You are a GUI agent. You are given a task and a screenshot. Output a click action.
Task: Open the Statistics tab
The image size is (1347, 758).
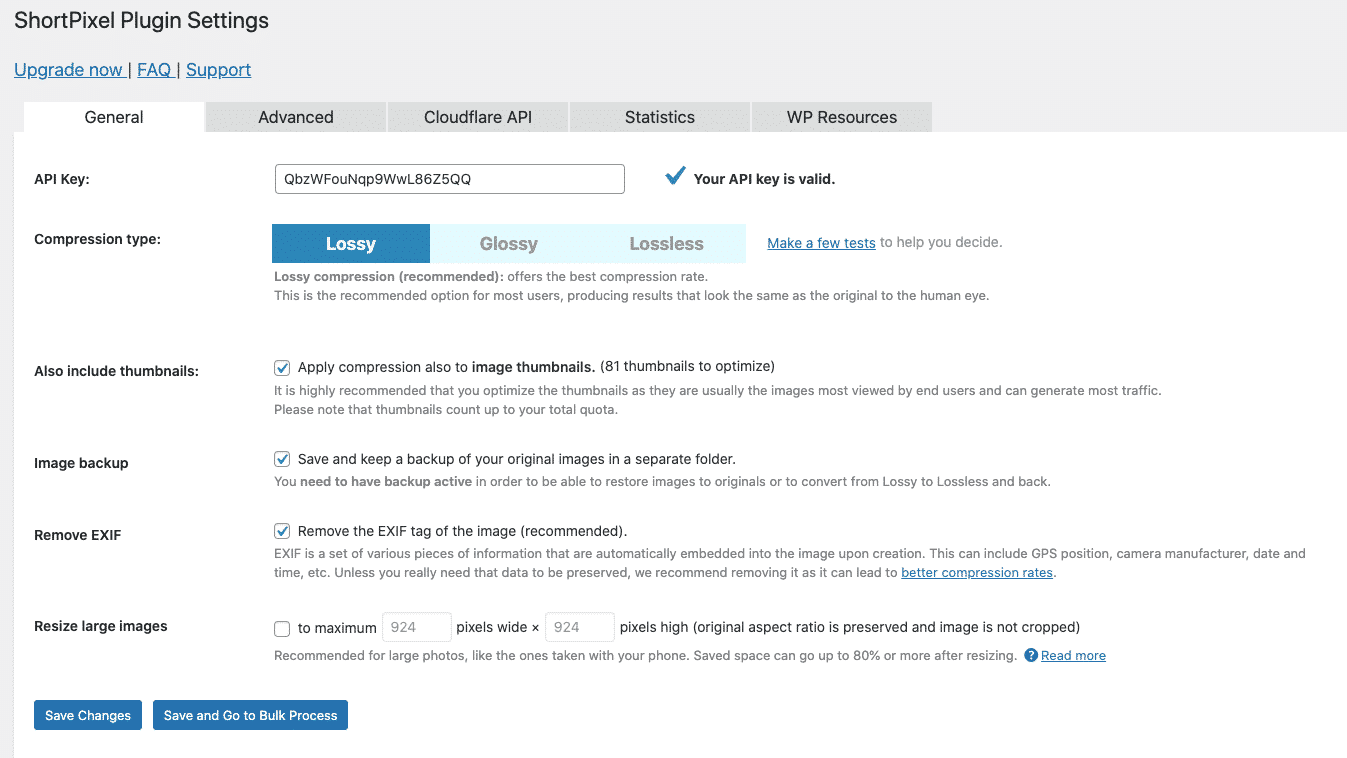660,117
